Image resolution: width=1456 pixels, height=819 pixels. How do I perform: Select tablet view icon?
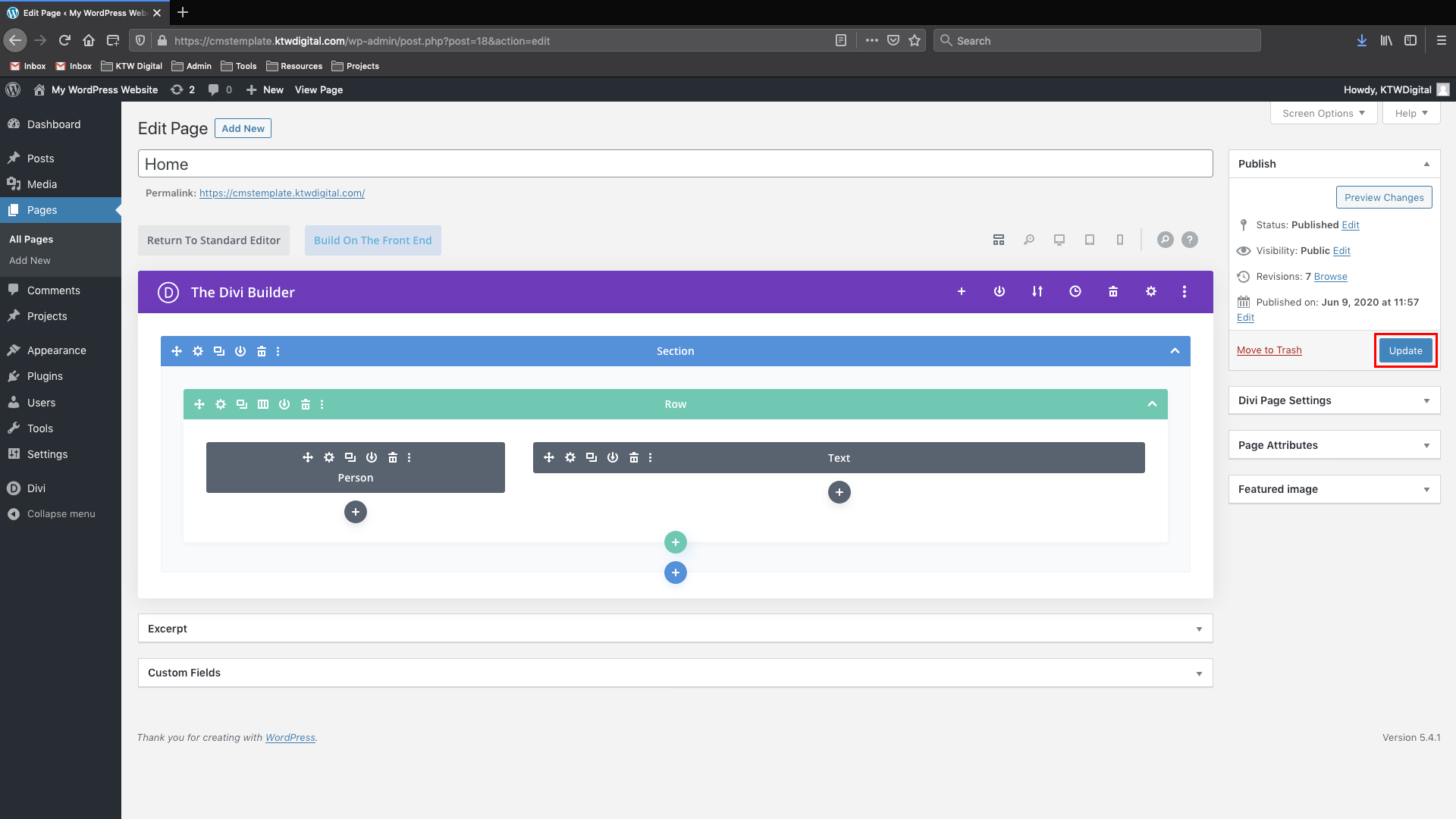[x=1090, y=240]
